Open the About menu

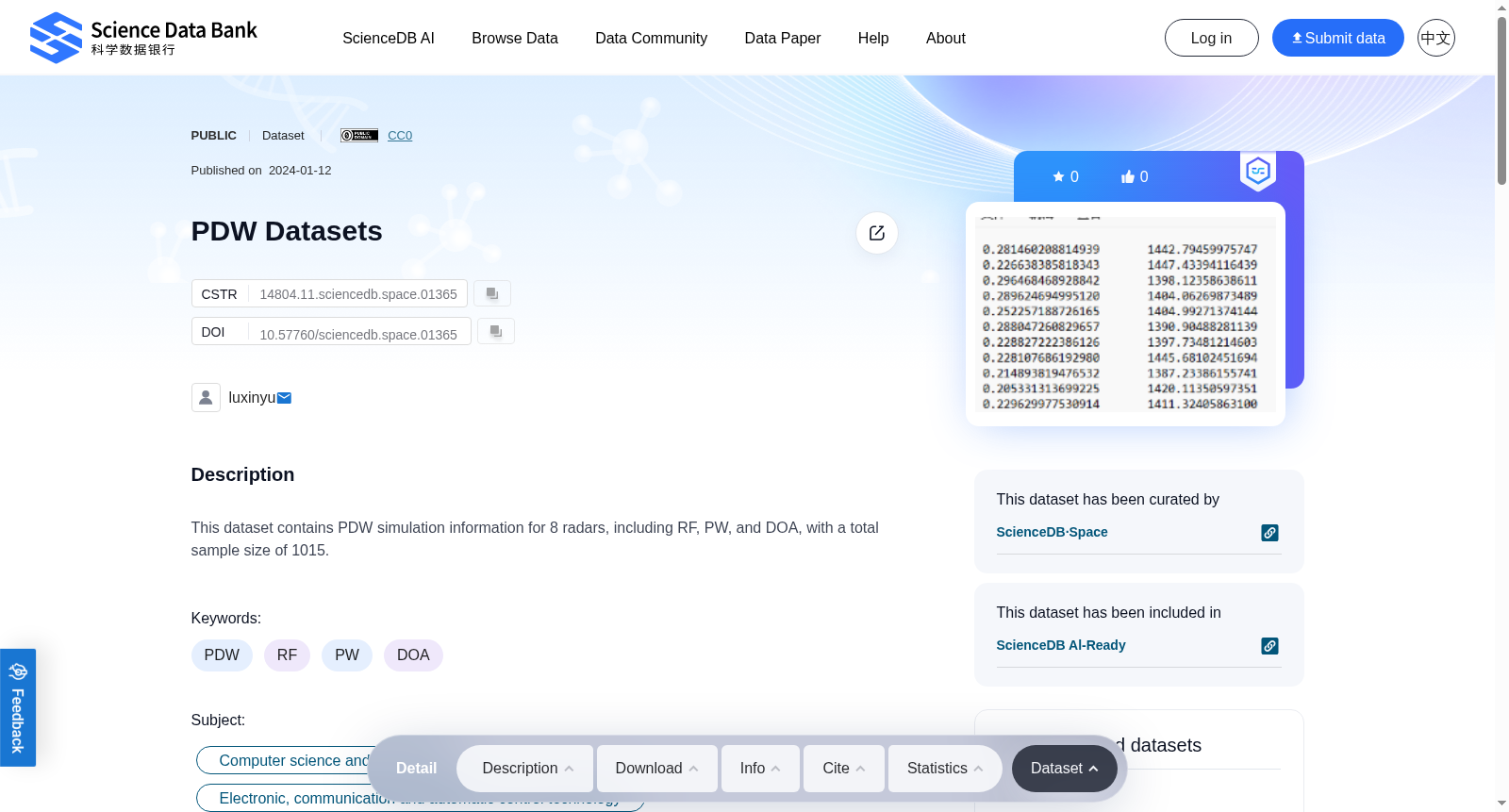tap(946, 38)
